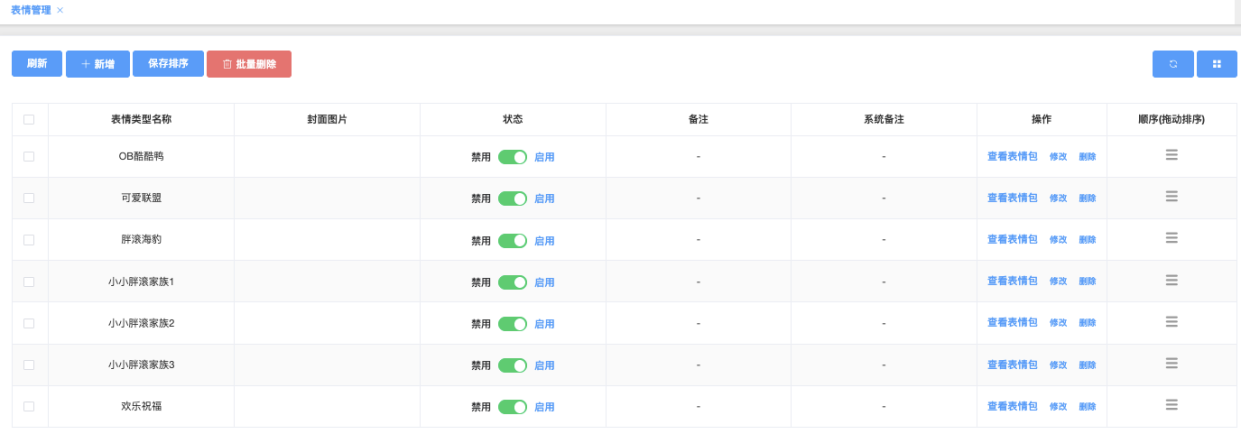Click drag handle icon for OB酷酷鸭 row
Image resolution: width=1241 pixels, height=434 pixels.
pos(1171,155)
